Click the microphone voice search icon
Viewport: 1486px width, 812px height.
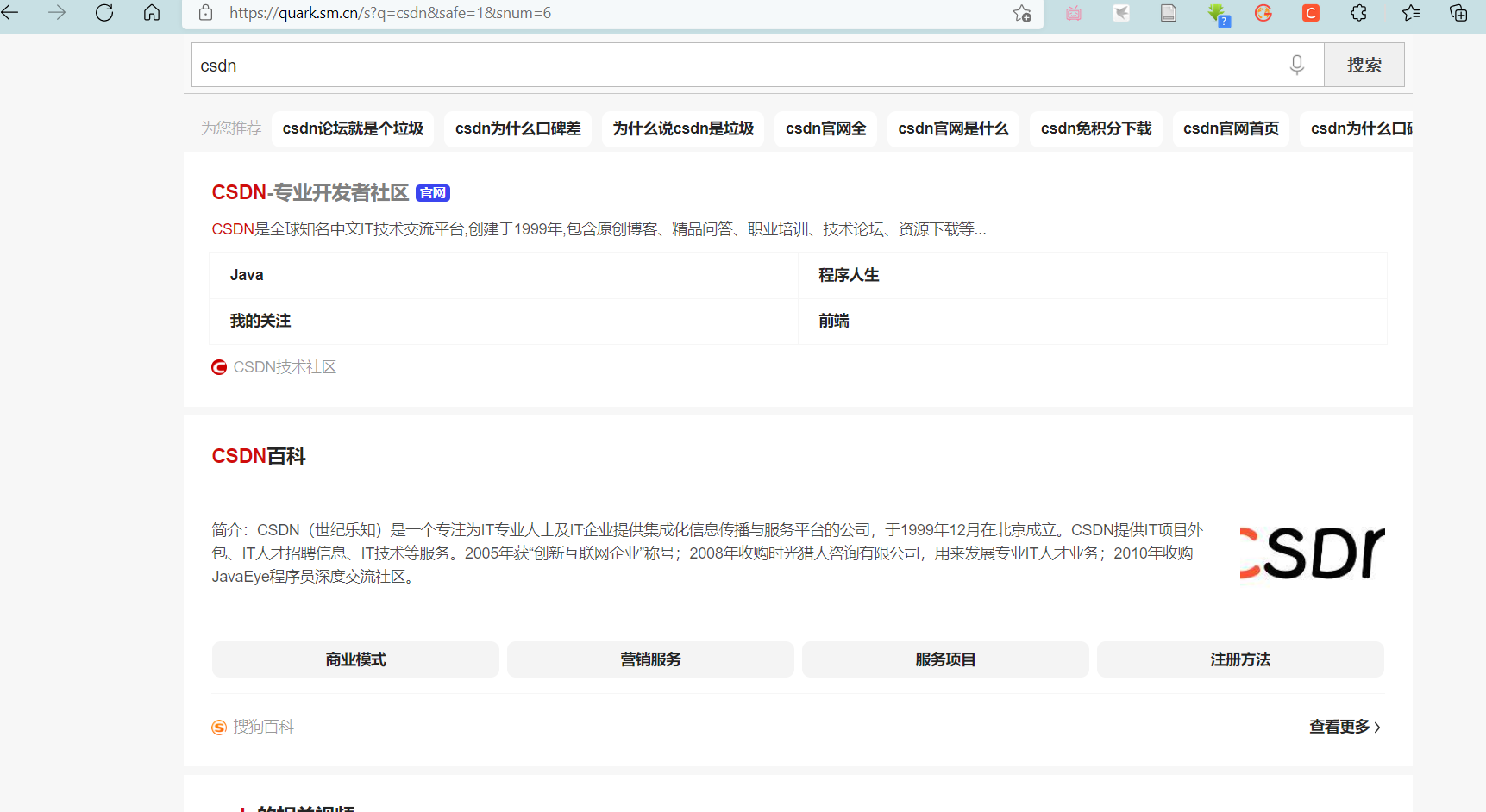(x=1296, y=65)
